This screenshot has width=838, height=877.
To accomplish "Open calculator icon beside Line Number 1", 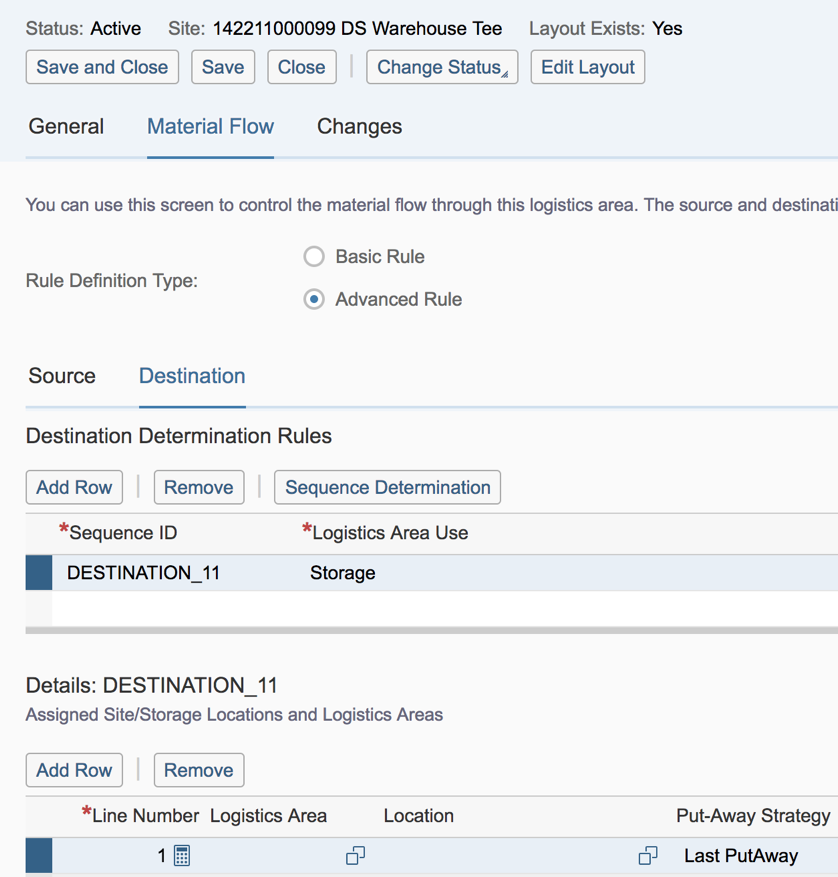I will 182,856.
